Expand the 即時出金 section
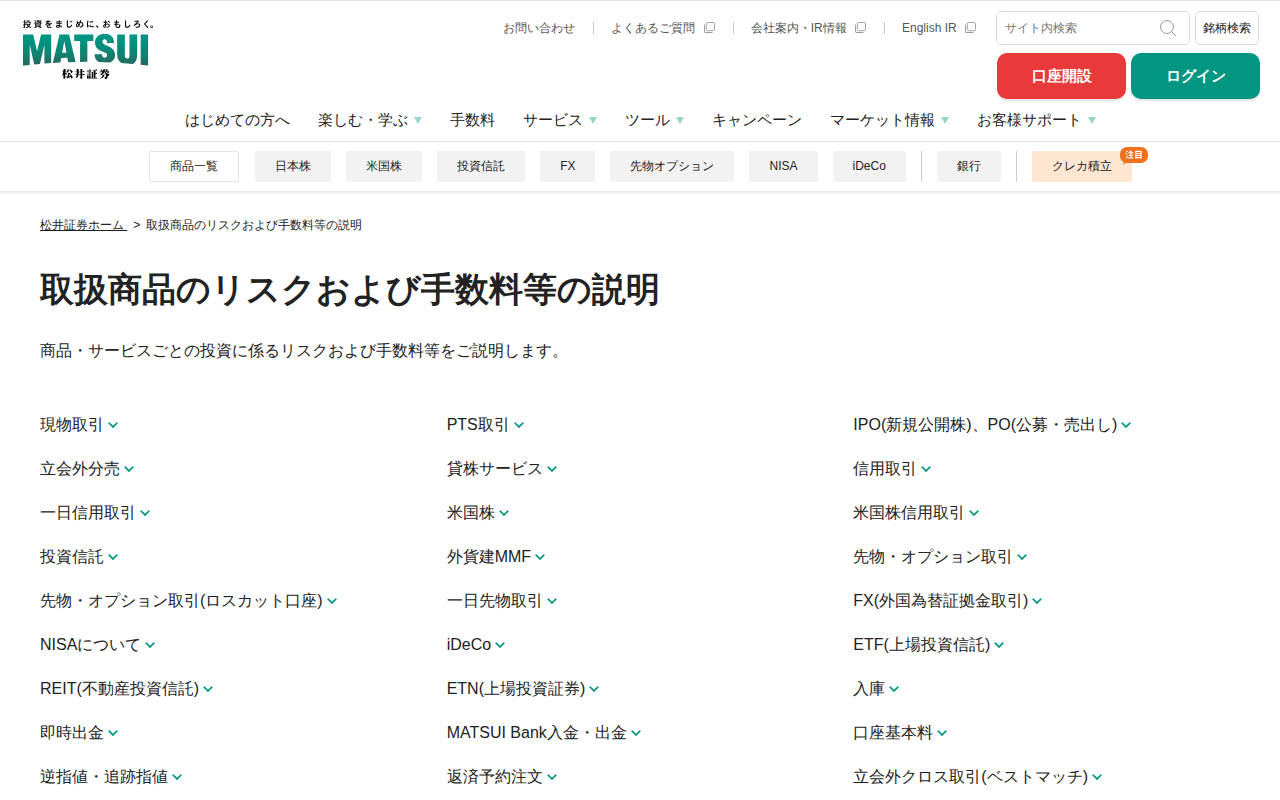Screen dimensions: 1280x800 click(79, 733)
